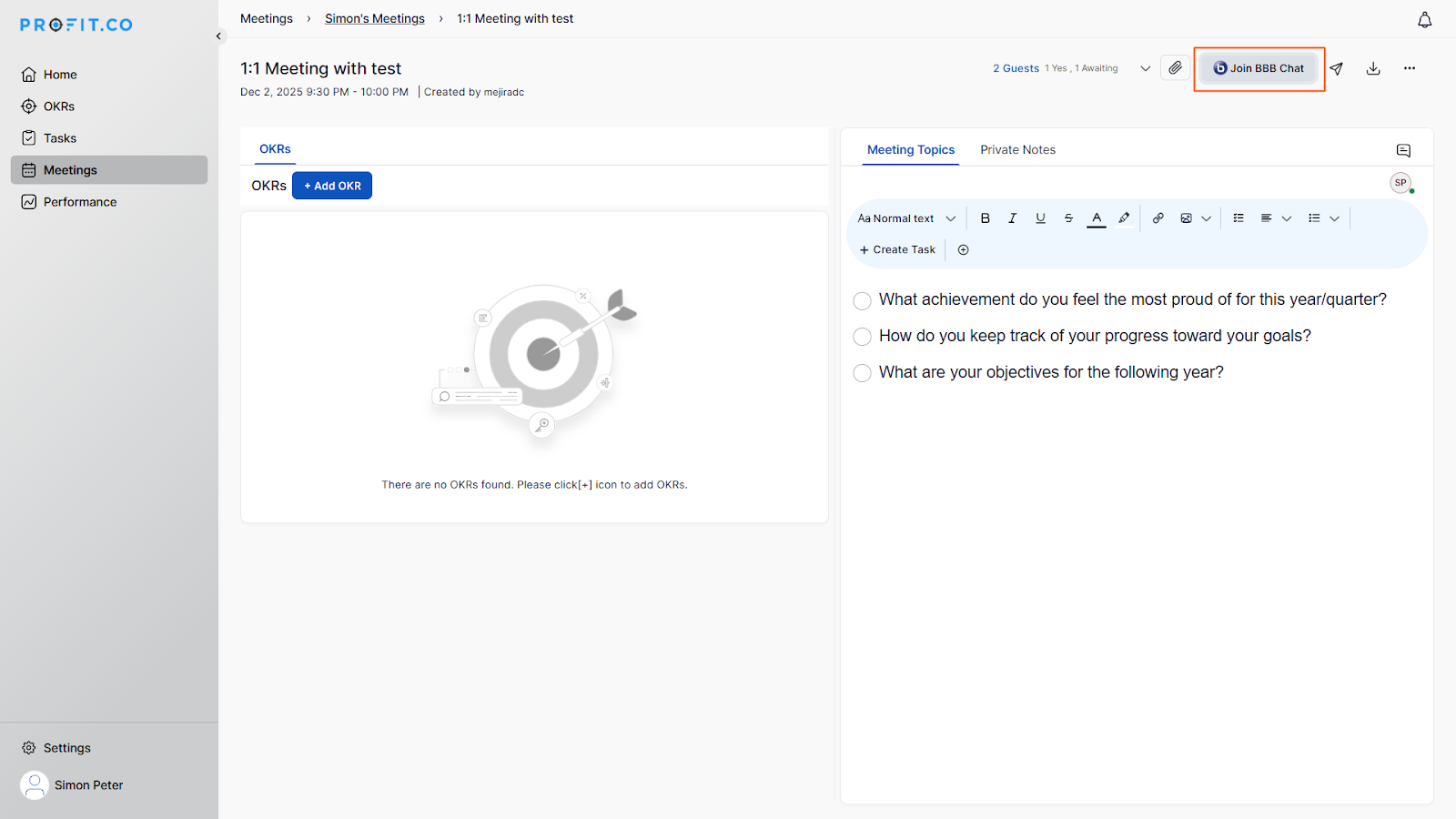1456x819 pixels.
Task: Switch to the Private Notes tab
Action: coord(1017,150)
